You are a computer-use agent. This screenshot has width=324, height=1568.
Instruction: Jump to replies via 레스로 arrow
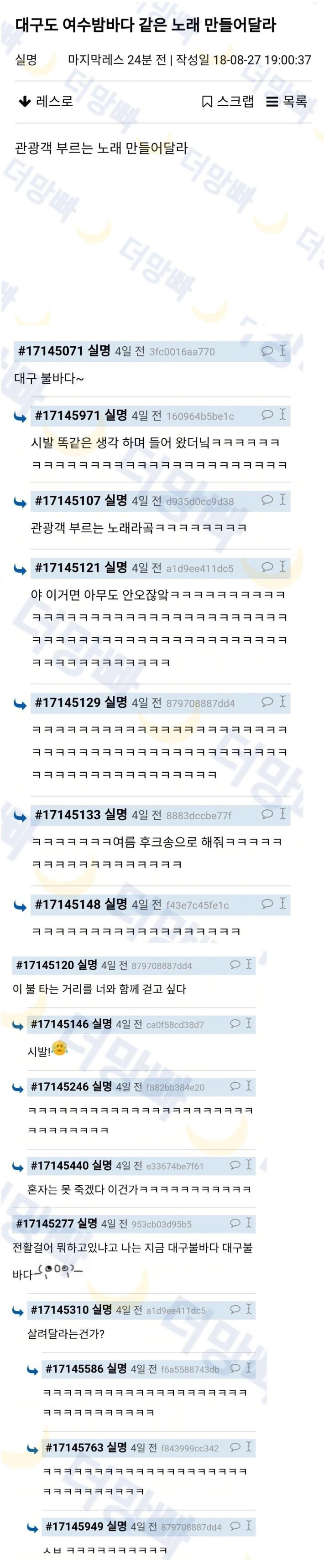pyautogui.click(x=46, y=101)
